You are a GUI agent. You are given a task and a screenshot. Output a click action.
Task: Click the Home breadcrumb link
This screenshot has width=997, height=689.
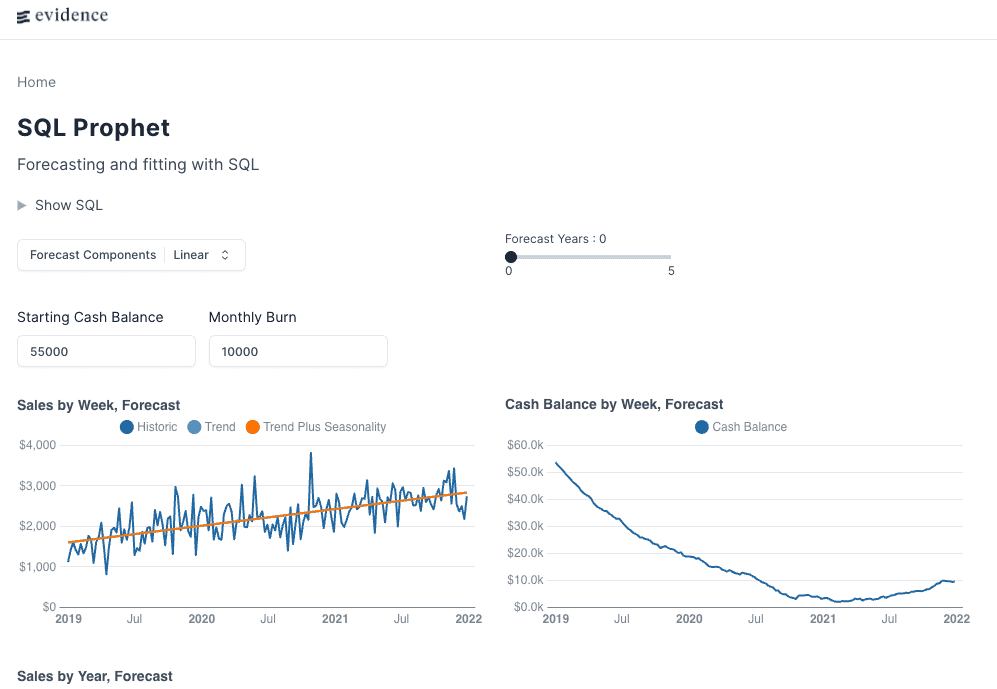pyautogui.click(x=36, y=82)
